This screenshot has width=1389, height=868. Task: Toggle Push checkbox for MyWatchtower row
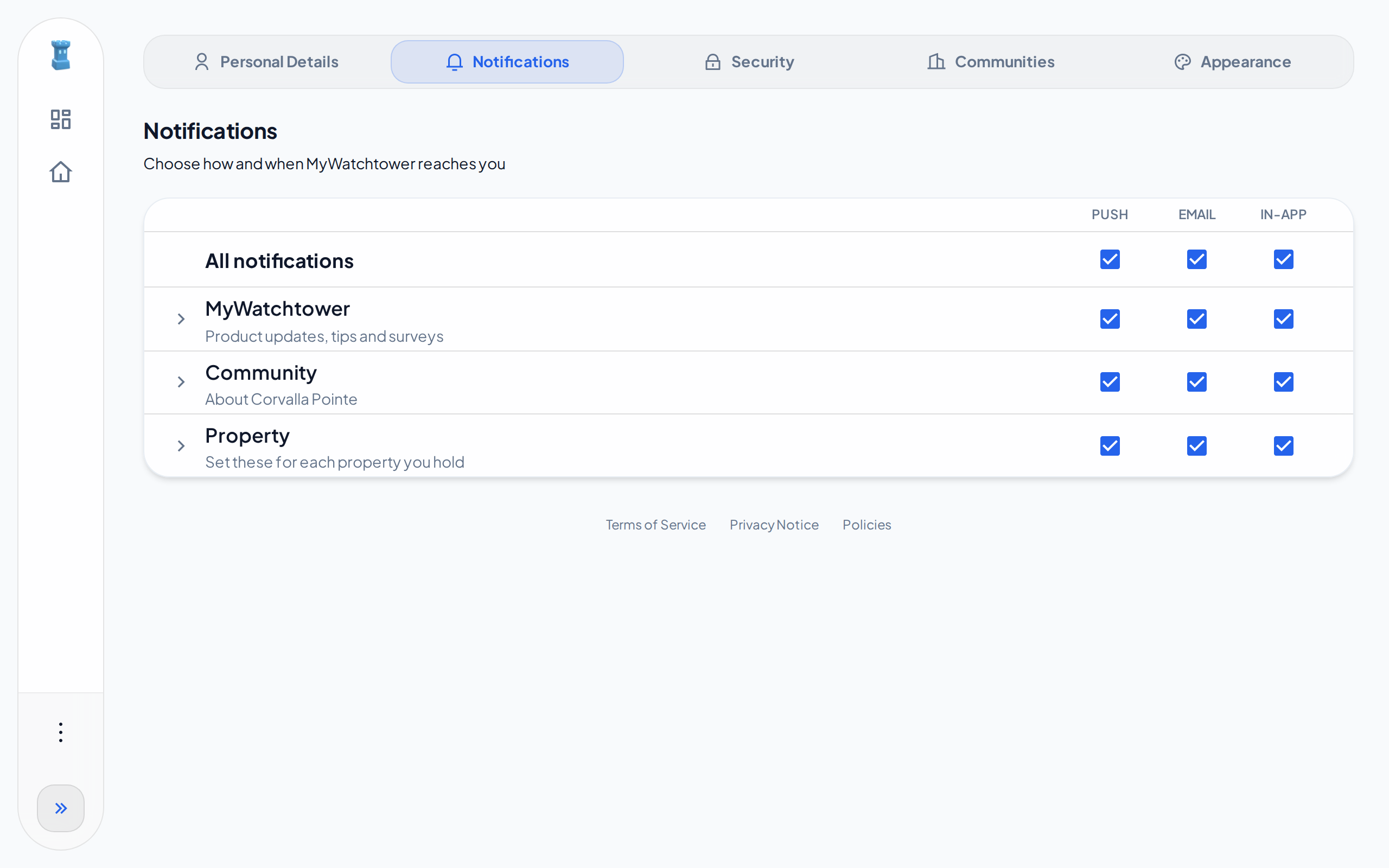coord(1110,319)
